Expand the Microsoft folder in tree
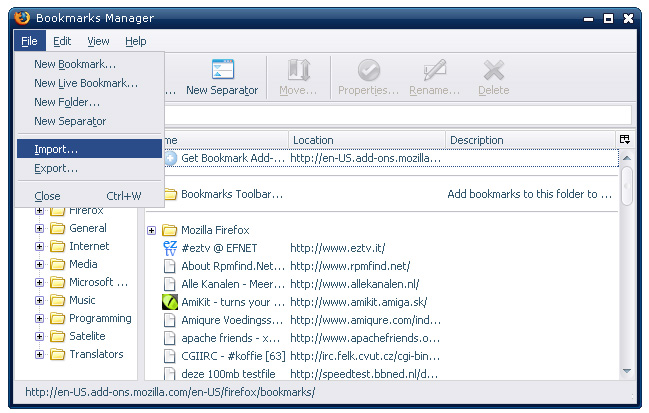 point(39,282)
